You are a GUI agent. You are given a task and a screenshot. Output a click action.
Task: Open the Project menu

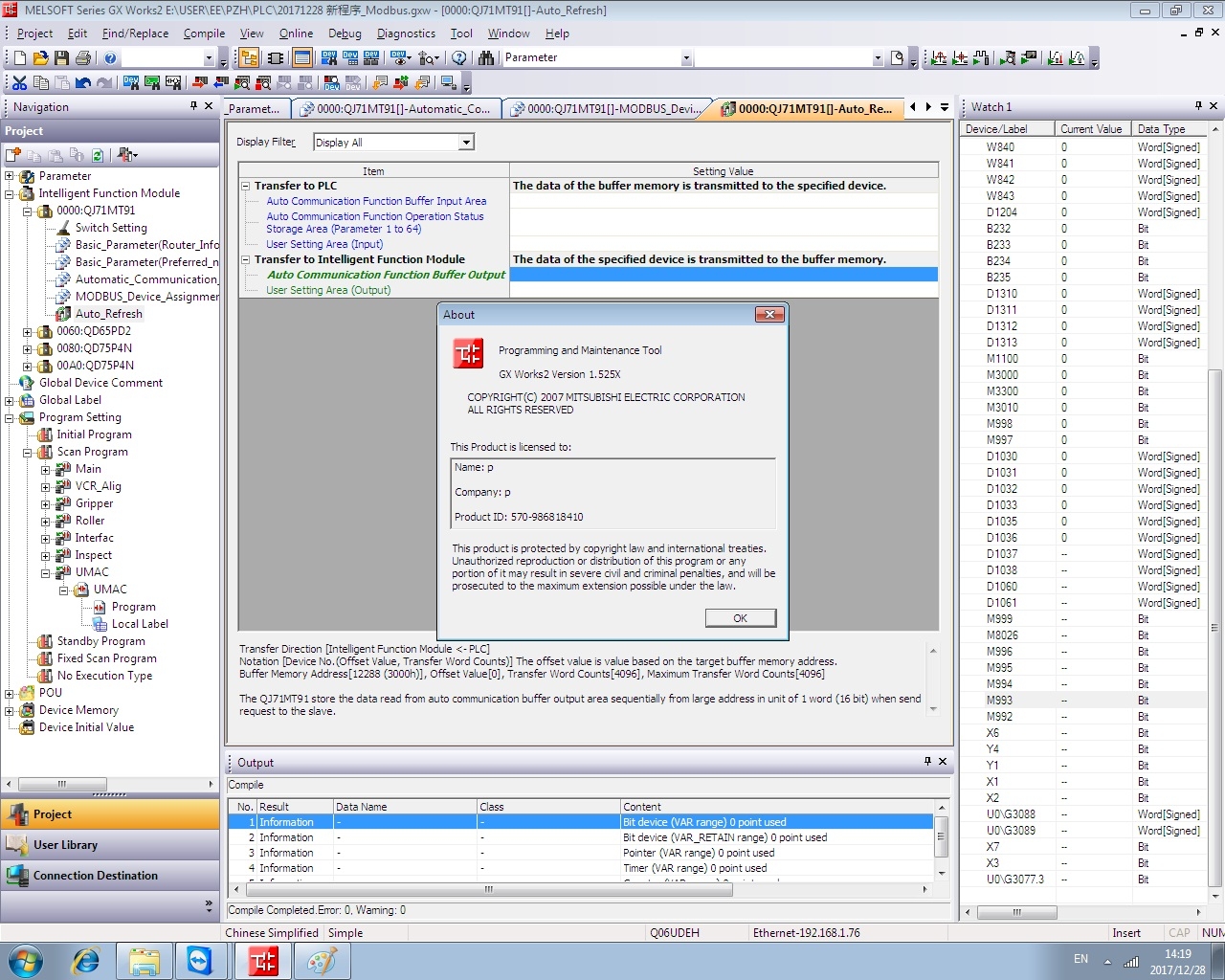click(x=34, y=33)
